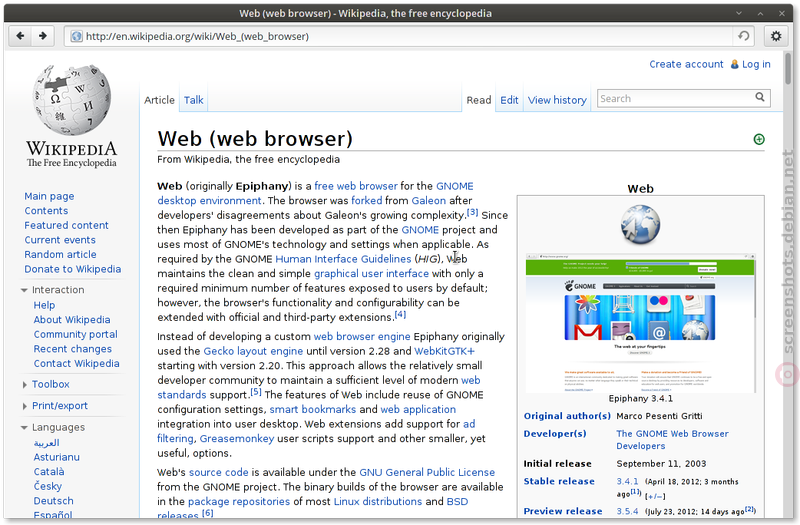Click the preview release 3.5.4 link
Image resolution: width=800 pixels, height=525 pixels.
tap(627, 511)
